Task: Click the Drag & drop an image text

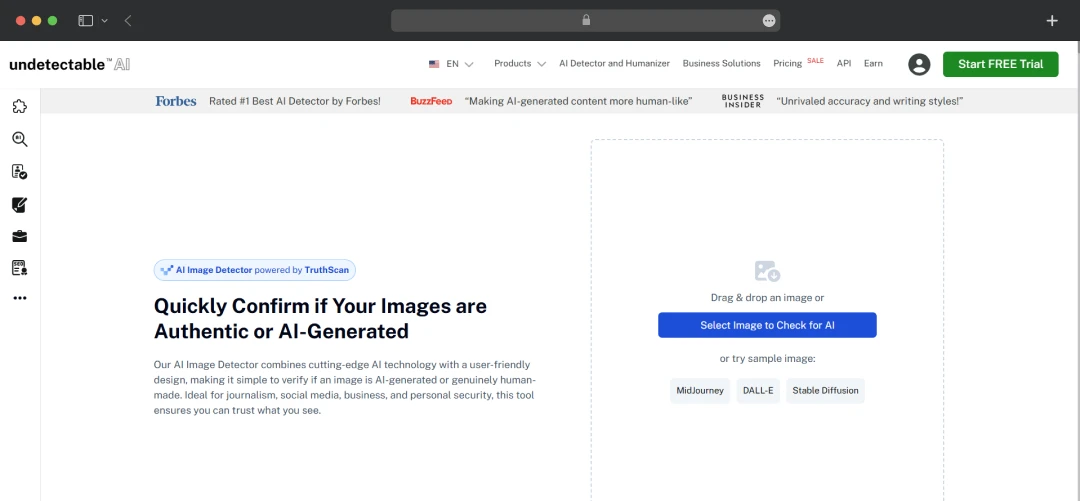Action: coord(767,298)
